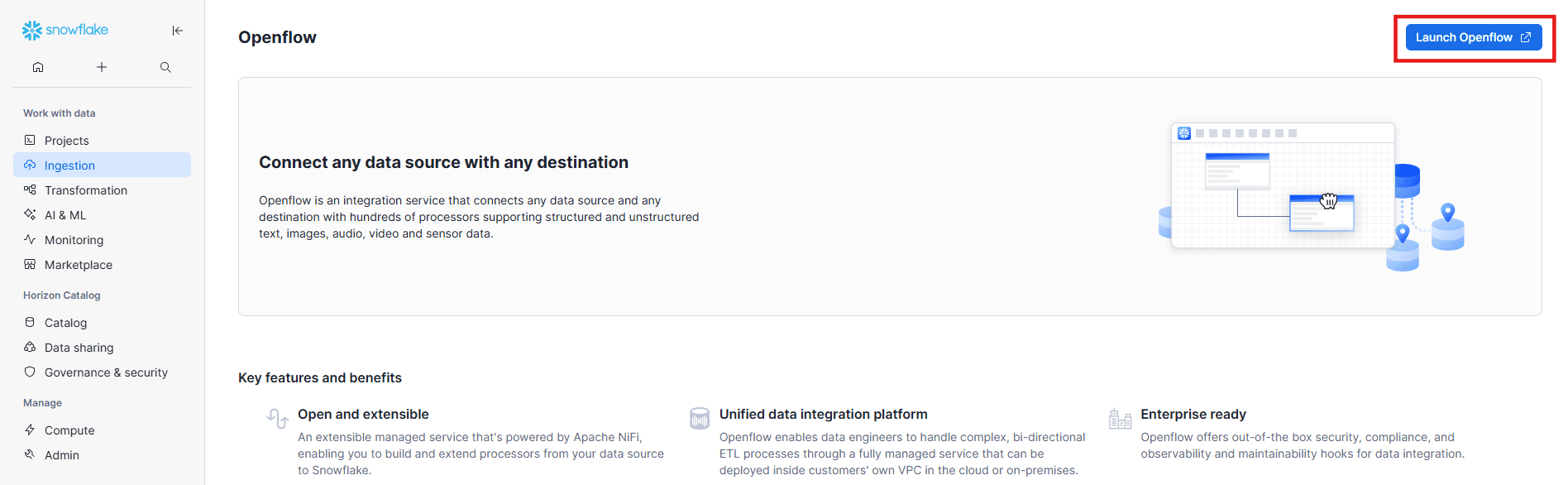1568x485 pixels.
Task: Open the Ingestion menu item
Action: tap(69, 166)
